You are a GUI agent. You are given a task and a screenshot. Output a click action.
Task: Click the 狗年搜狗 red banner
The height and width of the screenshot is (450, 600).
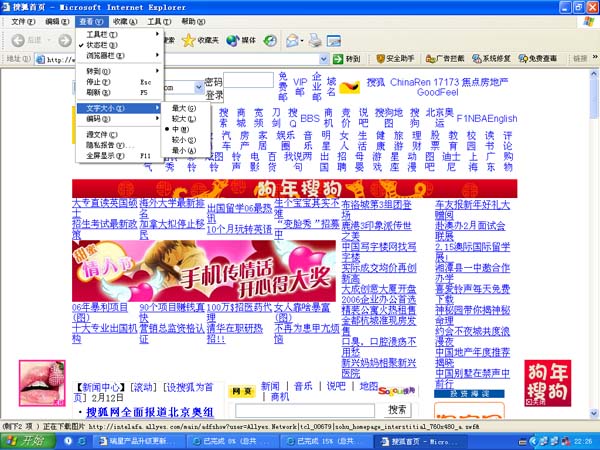(295, 189)
